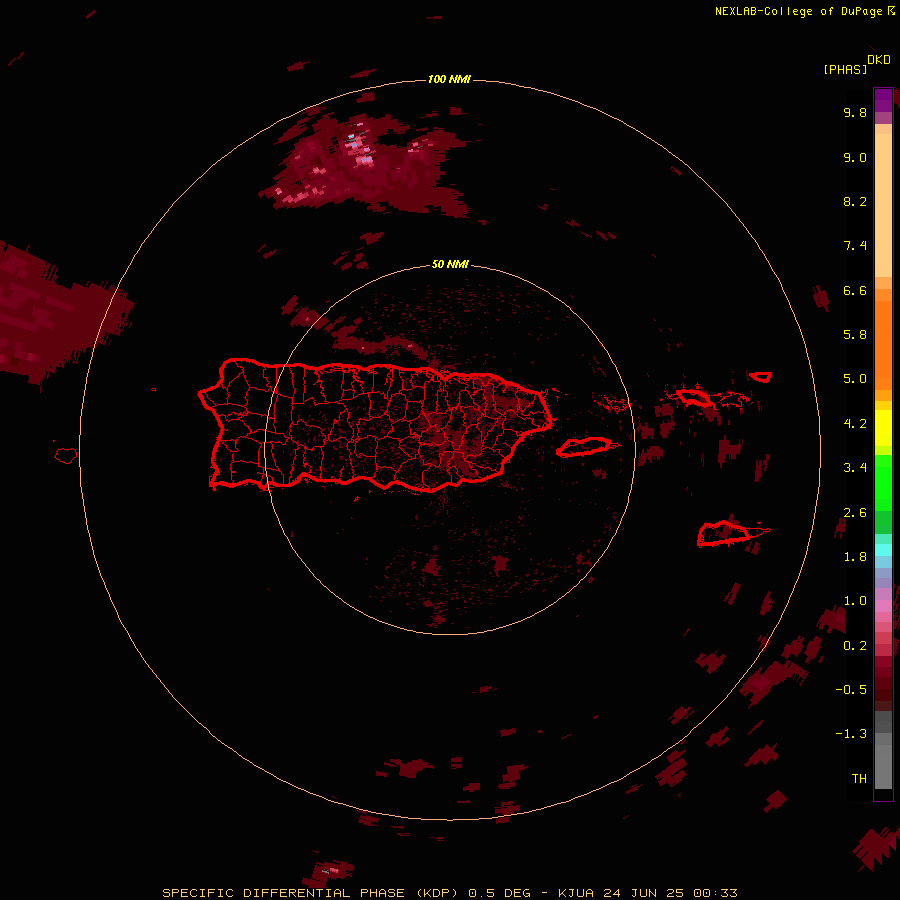Pick the cyan segment of the color bar
Viewport: 900px width, 900px height.
[x=883, y=550]
